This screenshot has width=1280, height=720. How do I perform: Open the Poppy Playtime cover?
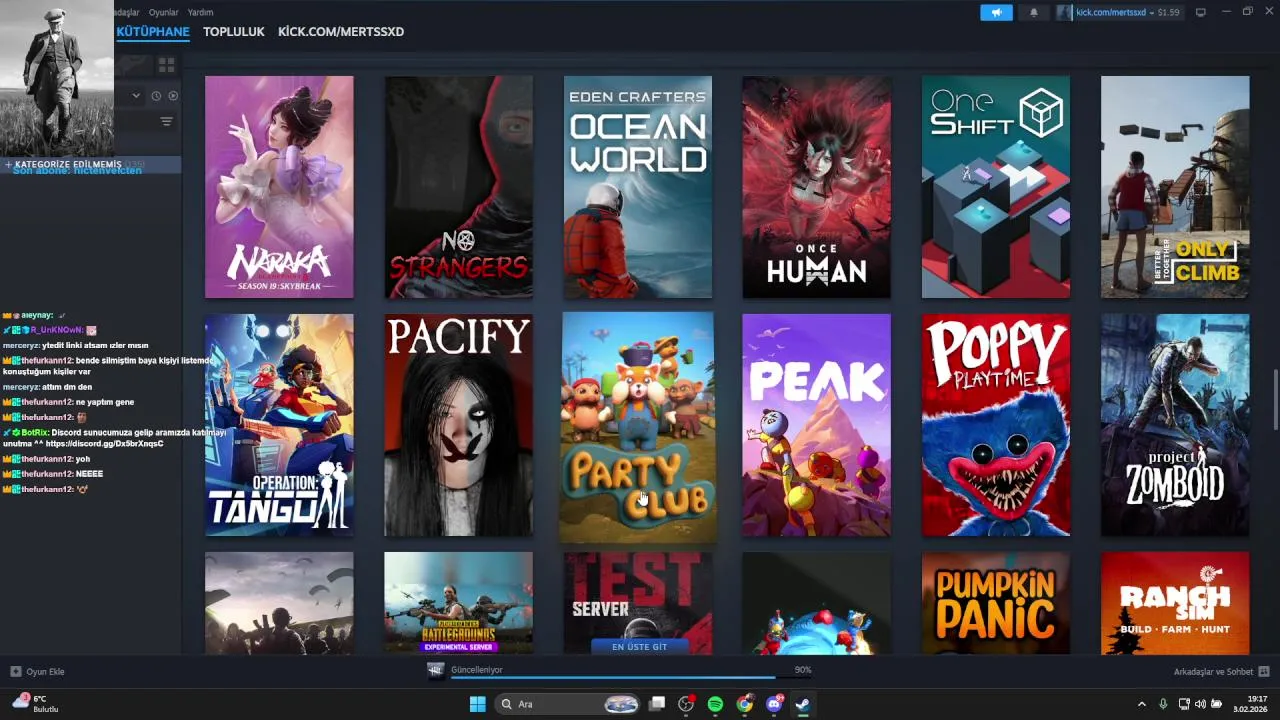(996, 425)
